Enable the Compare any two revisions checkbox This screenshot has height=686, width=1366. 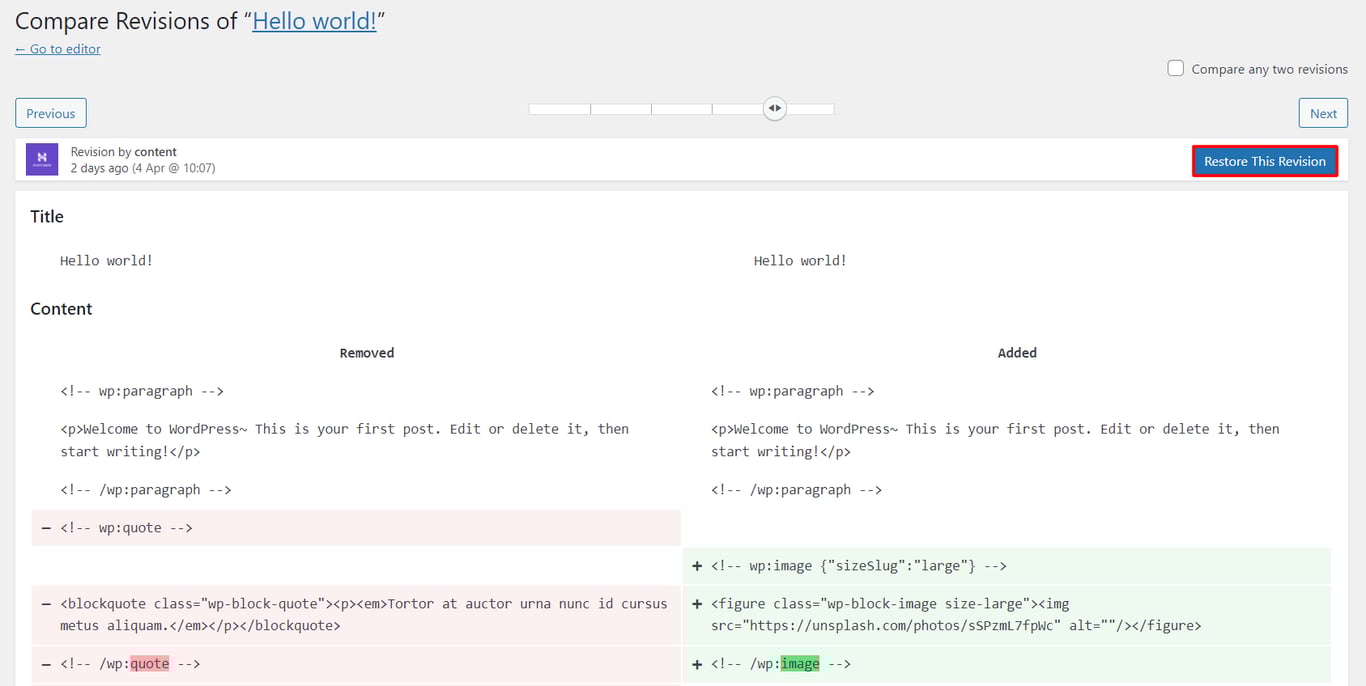point(1175,67)
